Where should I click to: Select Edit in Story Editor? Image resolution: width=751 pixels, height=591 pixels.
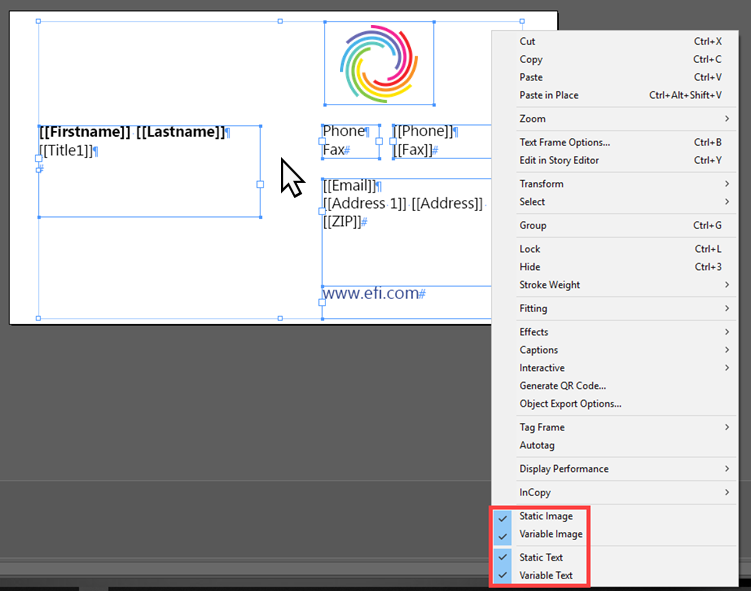point(559,161)
